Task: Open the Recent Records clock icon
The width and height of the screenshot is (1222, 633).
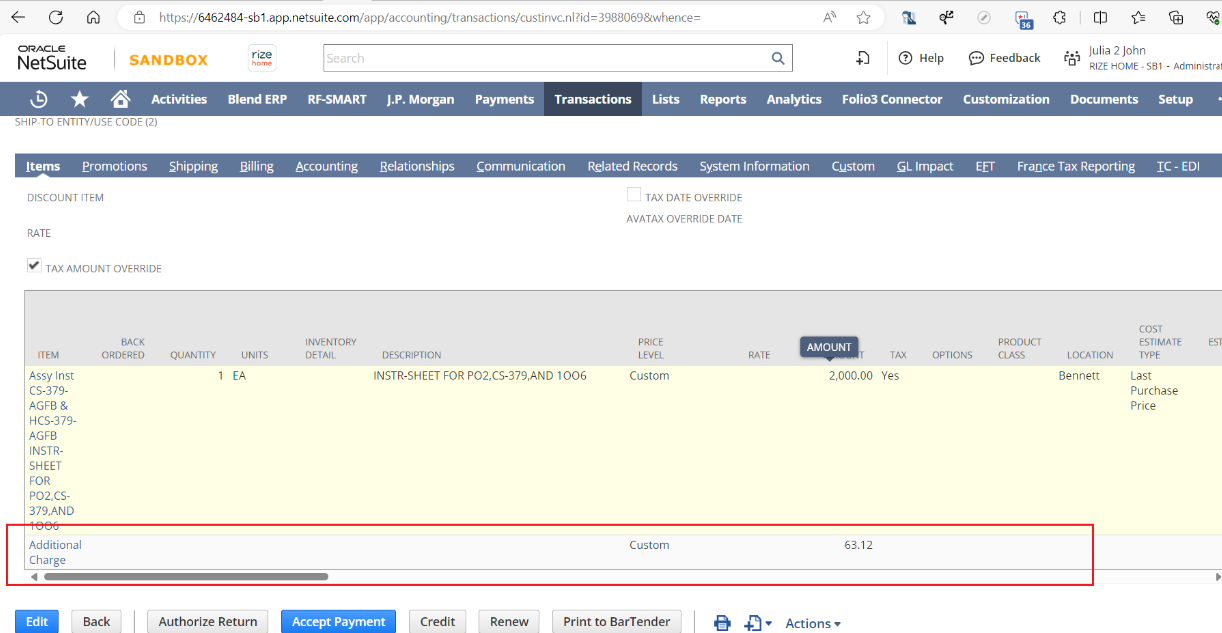Action: tap(39, 99)
